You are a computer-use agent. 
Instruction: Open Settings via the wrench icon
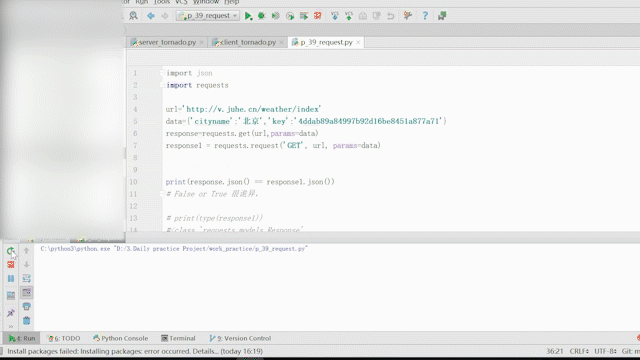point(407,16)
